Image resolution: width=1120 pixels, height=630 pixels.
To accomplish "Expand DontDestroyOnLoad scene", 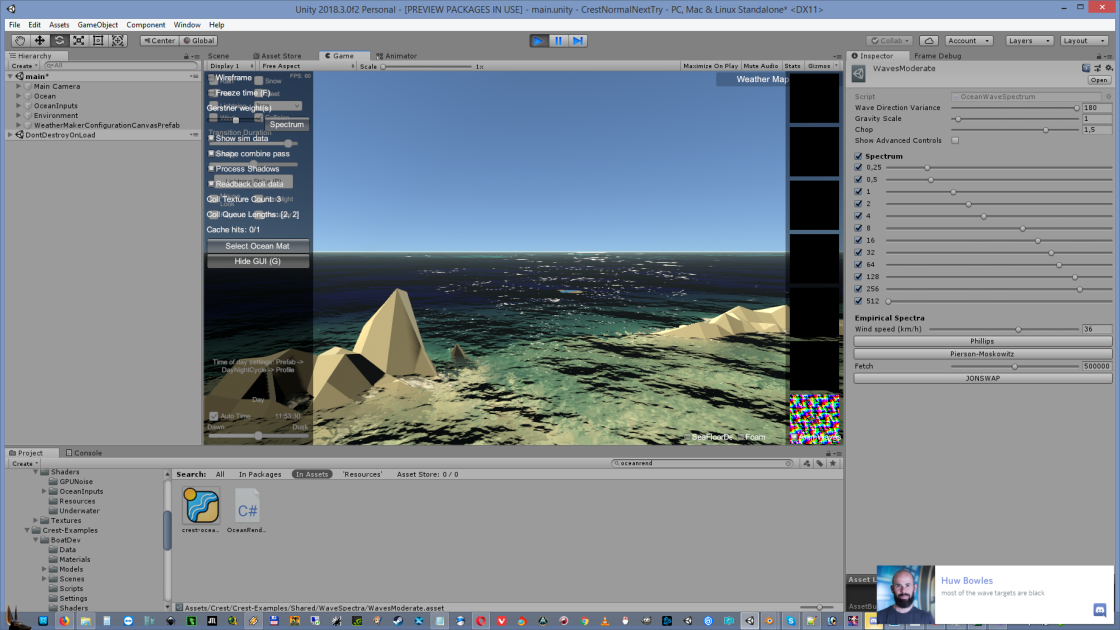I will click(10, 135).
